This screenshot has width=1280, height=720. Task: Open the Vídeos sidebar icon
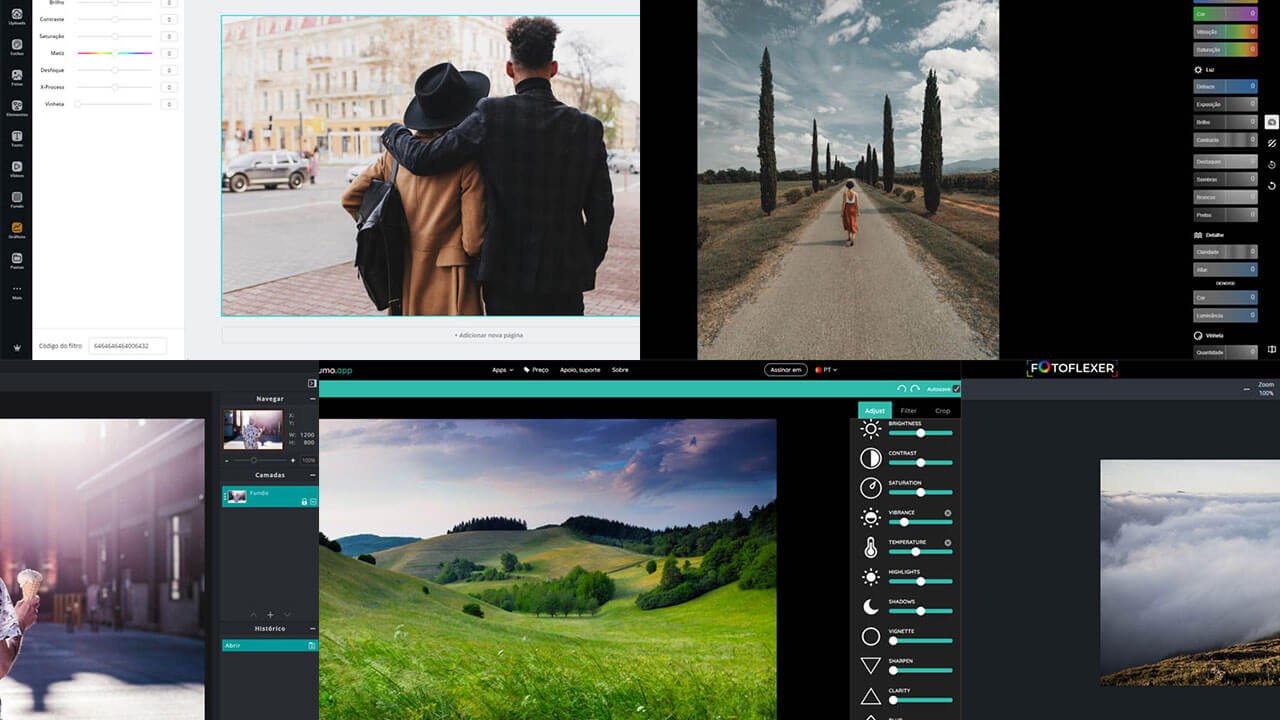17,168
